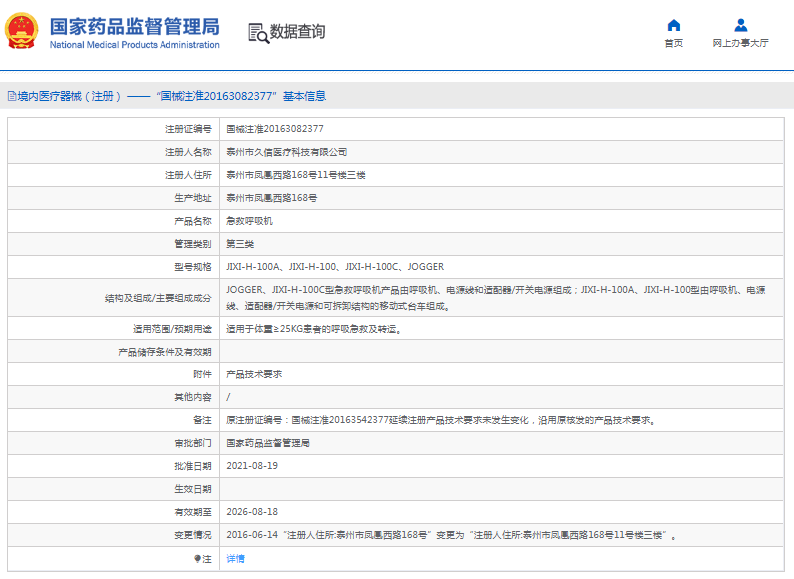Click the model specification JIXI-H-100A text

[x=254, y=267]
